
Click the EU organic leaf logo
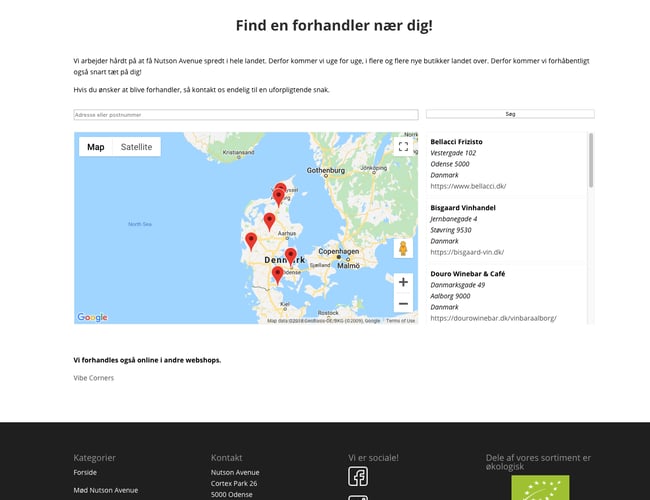pos(540,488)
